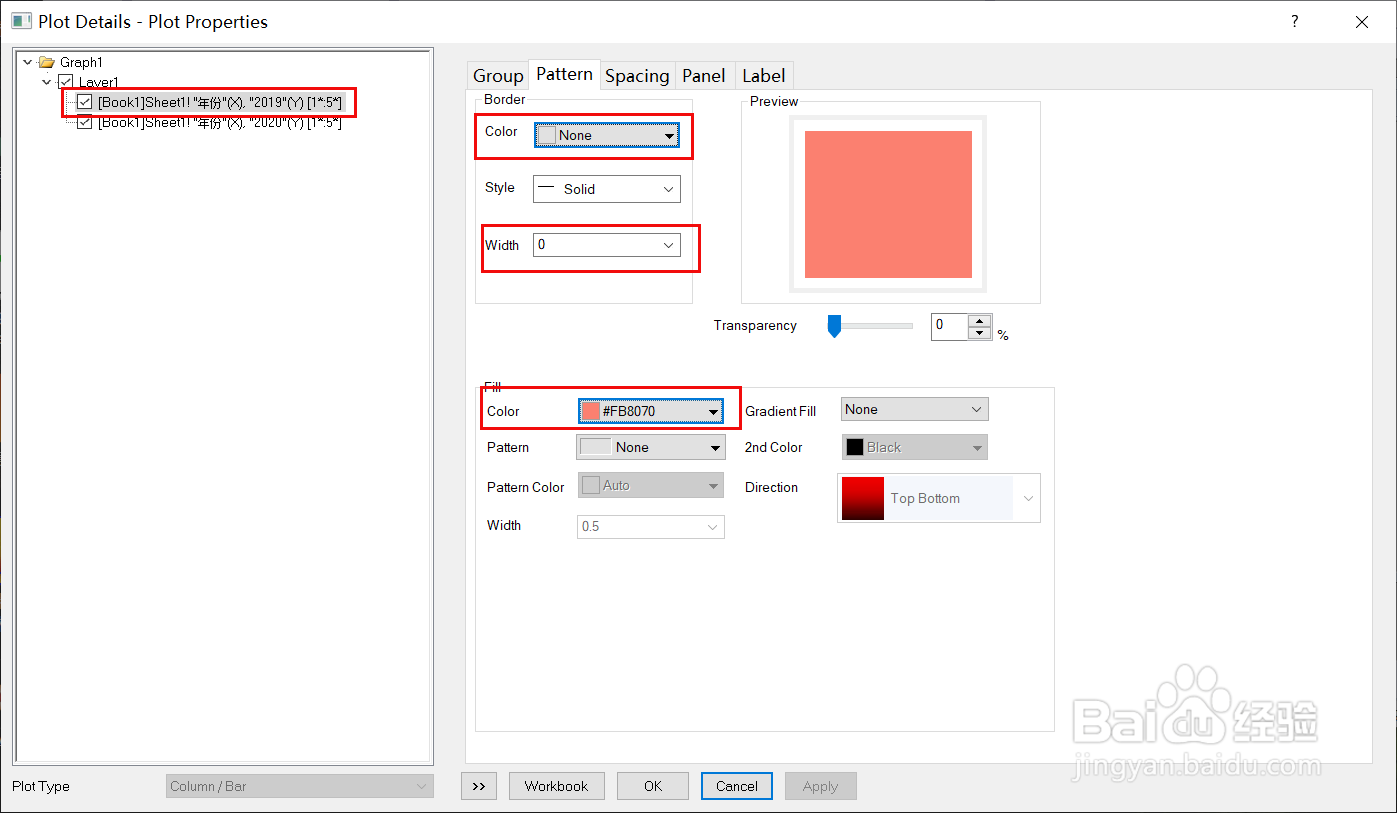1397x813 pixels.
Task: Switch to the Group tab
Action: [x=498, y=75]
